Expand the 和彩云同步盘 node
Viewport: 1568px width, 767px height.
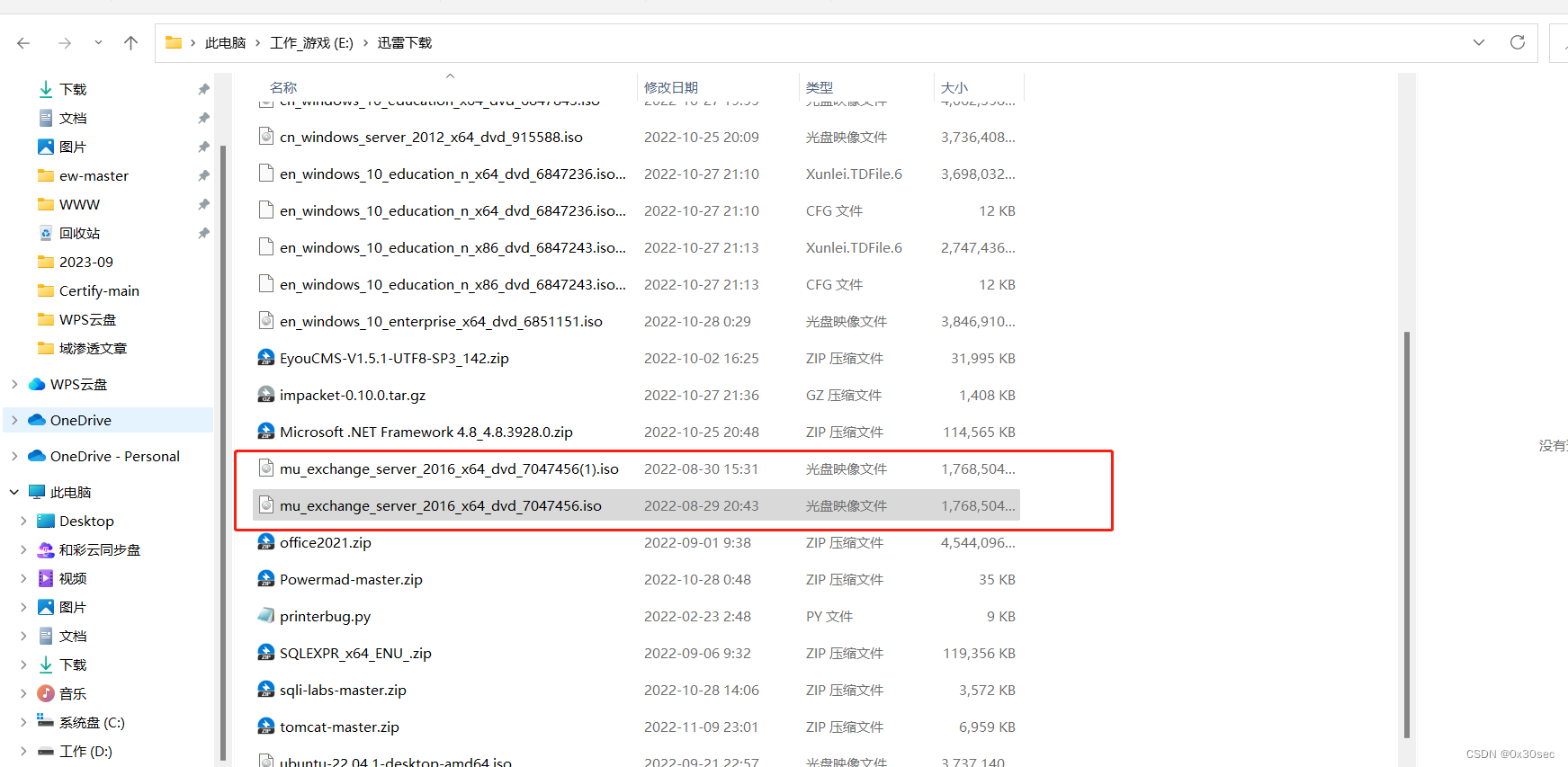pos(23,549)
